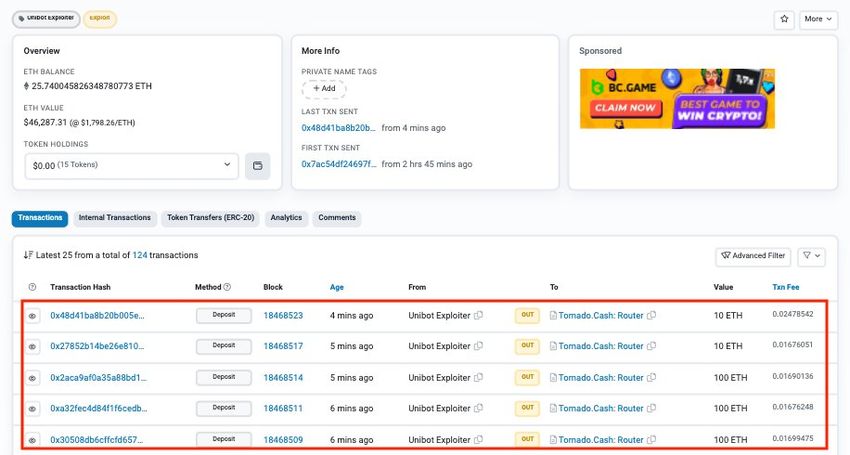Toggle eye icon for transaction 0x2aca9af0a35a88bd1
Screen dimensions: 850x455
(32, 378)
